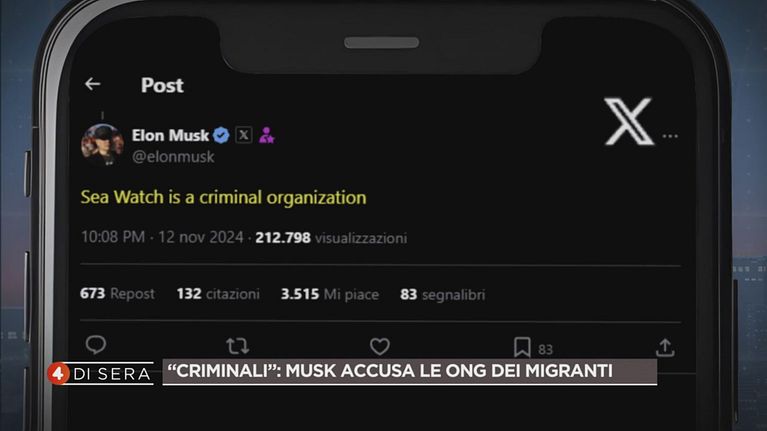Click the large X logo

click(x=629, y=122)
